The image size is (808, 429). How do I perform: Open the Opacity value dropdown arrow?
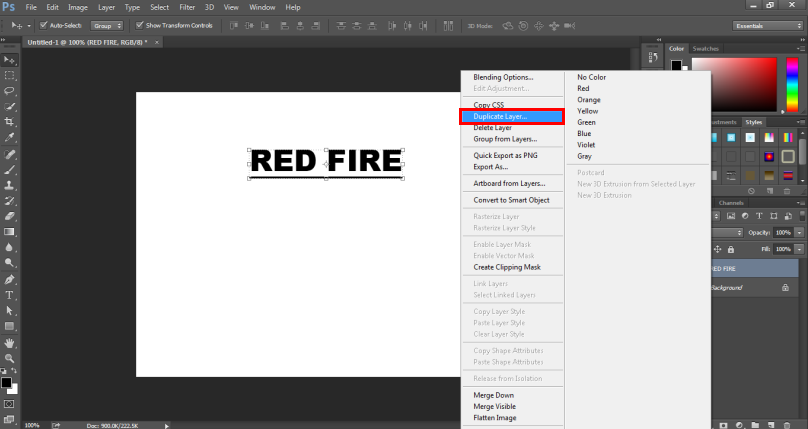(799, 233)
